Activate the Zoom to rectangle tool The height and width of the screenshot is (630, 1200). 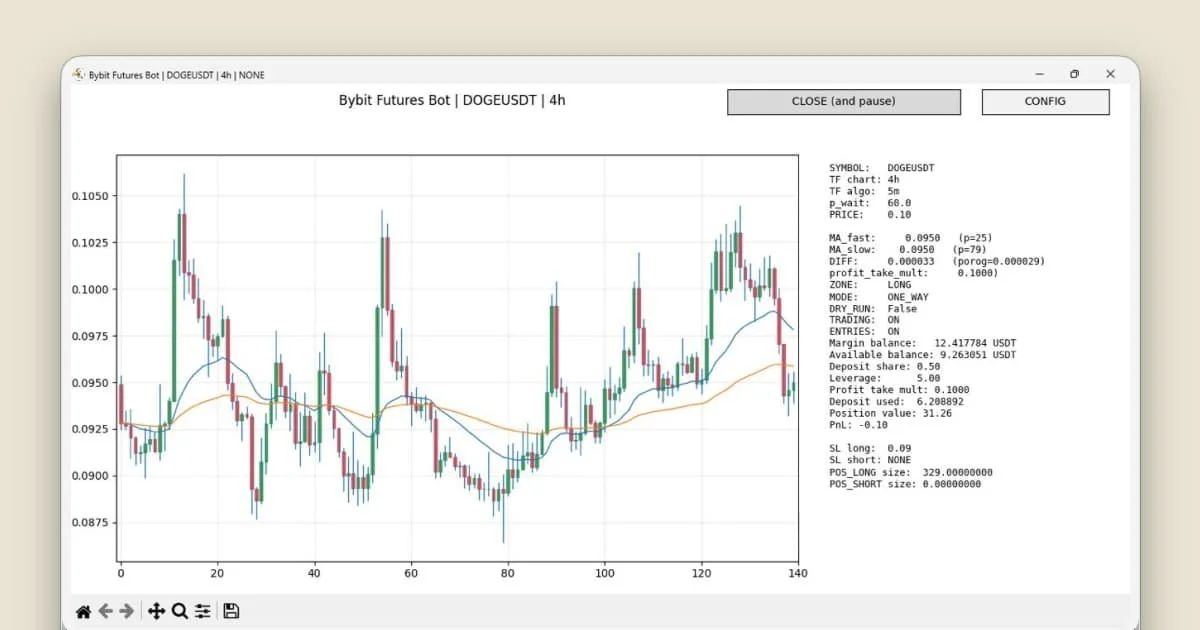coord(180,611)
